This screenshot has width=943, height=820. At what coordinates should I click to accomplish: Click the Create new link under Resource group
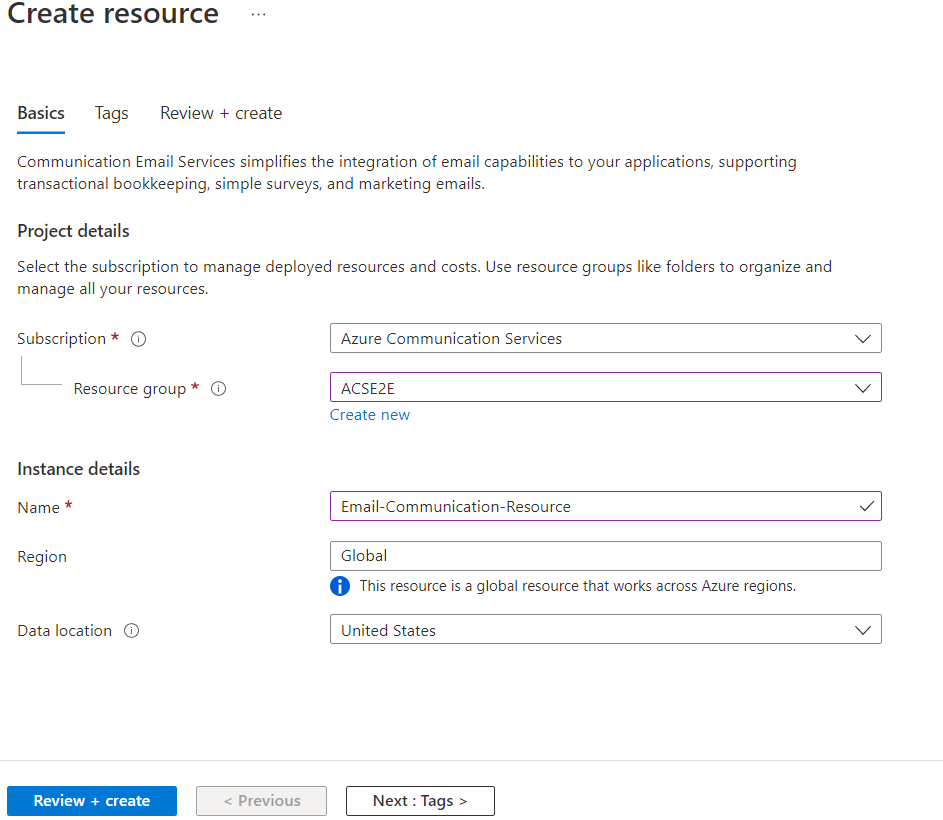(x=369, y=414)
